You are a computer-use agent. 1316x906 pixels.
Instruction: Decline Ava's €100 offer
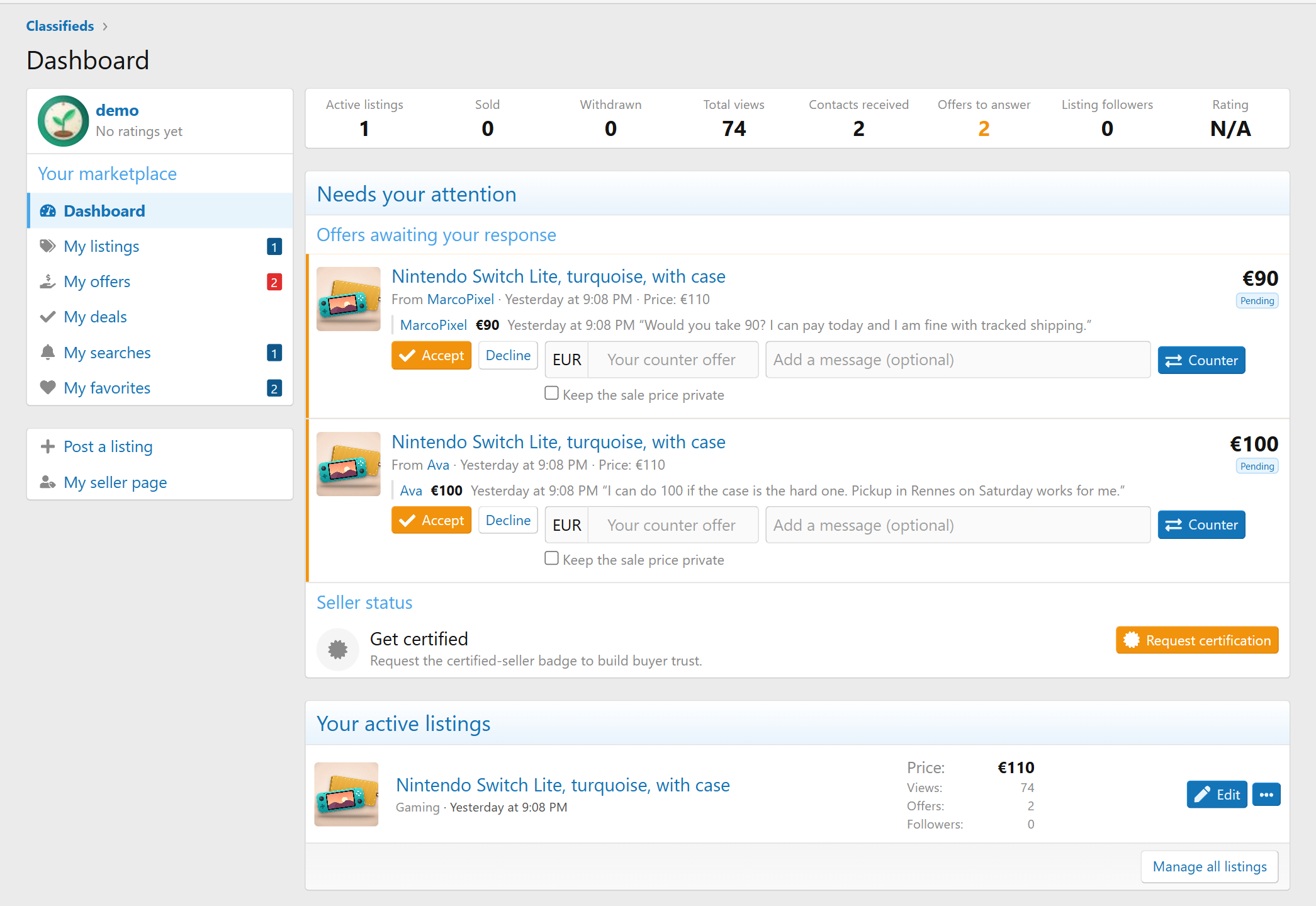(508, 521)
